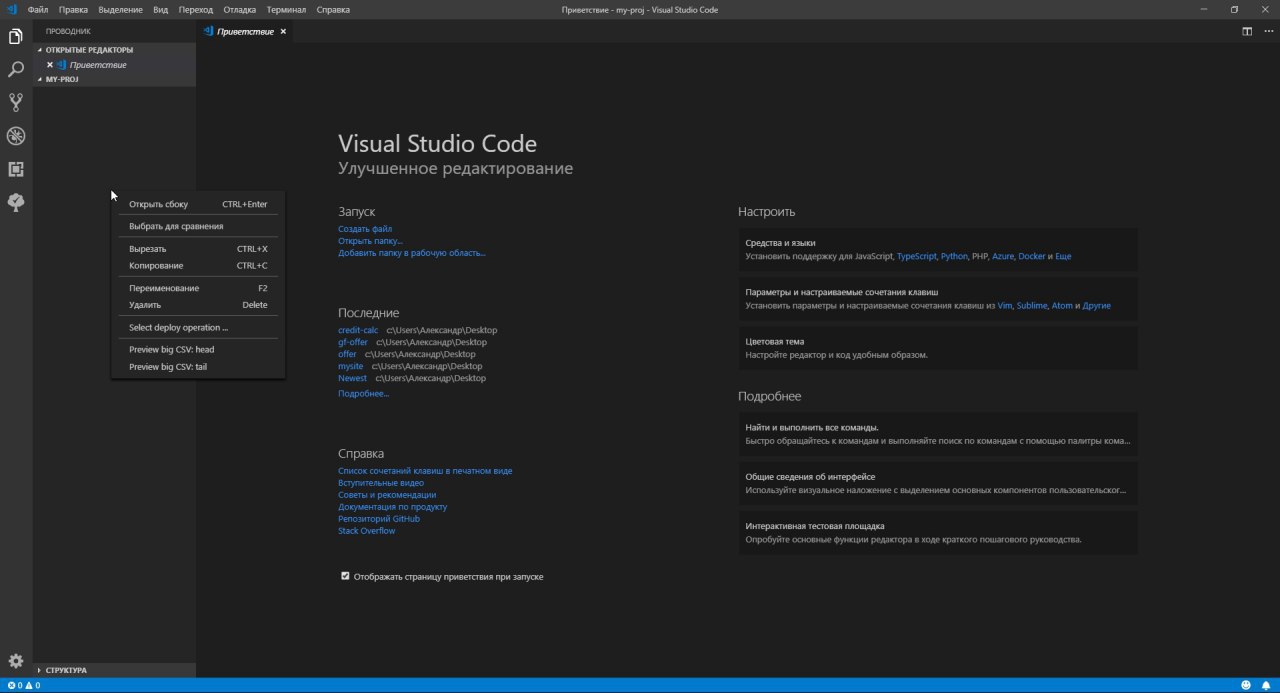Click the Python language support link
The width and height of the screenshot is (1280, 693).
[954, 256]
